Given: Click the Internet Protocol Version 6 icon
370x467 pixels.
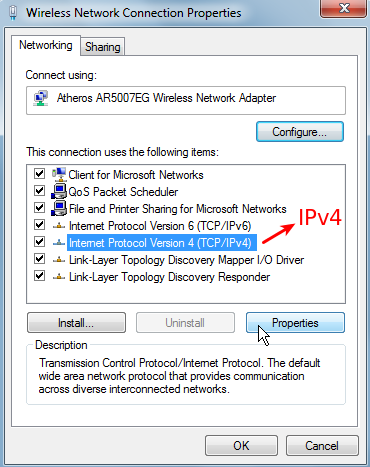Looking at the screenshot, I should click(59, 226).
